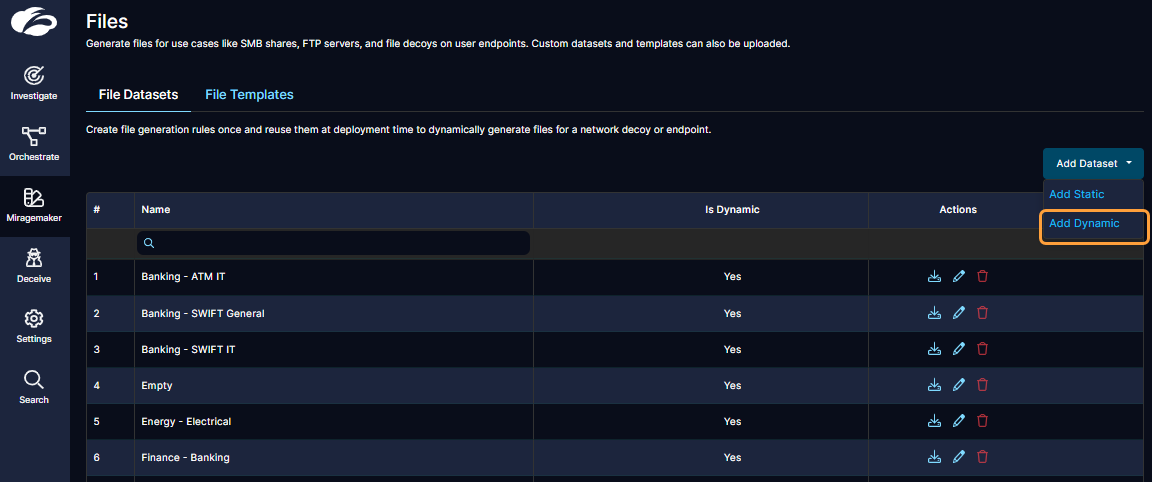Image resolution: width=1152 pixels, height=482 pixels.
Task: Switch to the File Templates tab
Action: point(249,95)
